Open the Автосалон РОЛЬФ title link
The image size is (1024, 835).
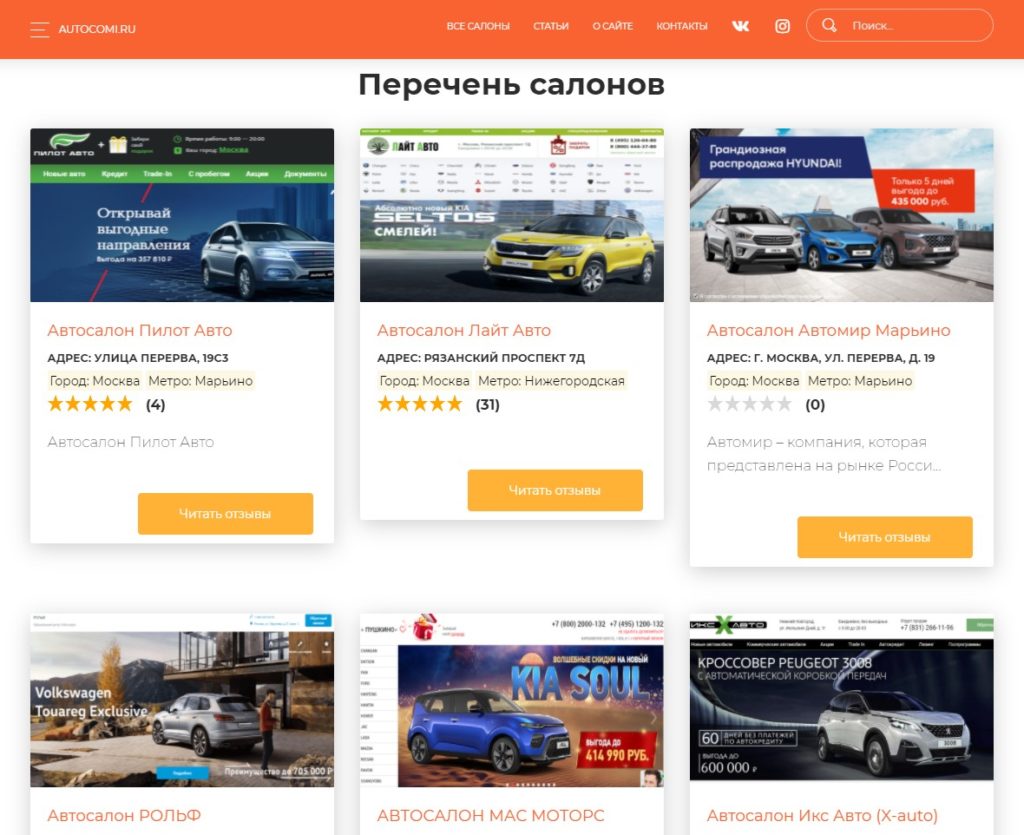click(x=124, y=815)
